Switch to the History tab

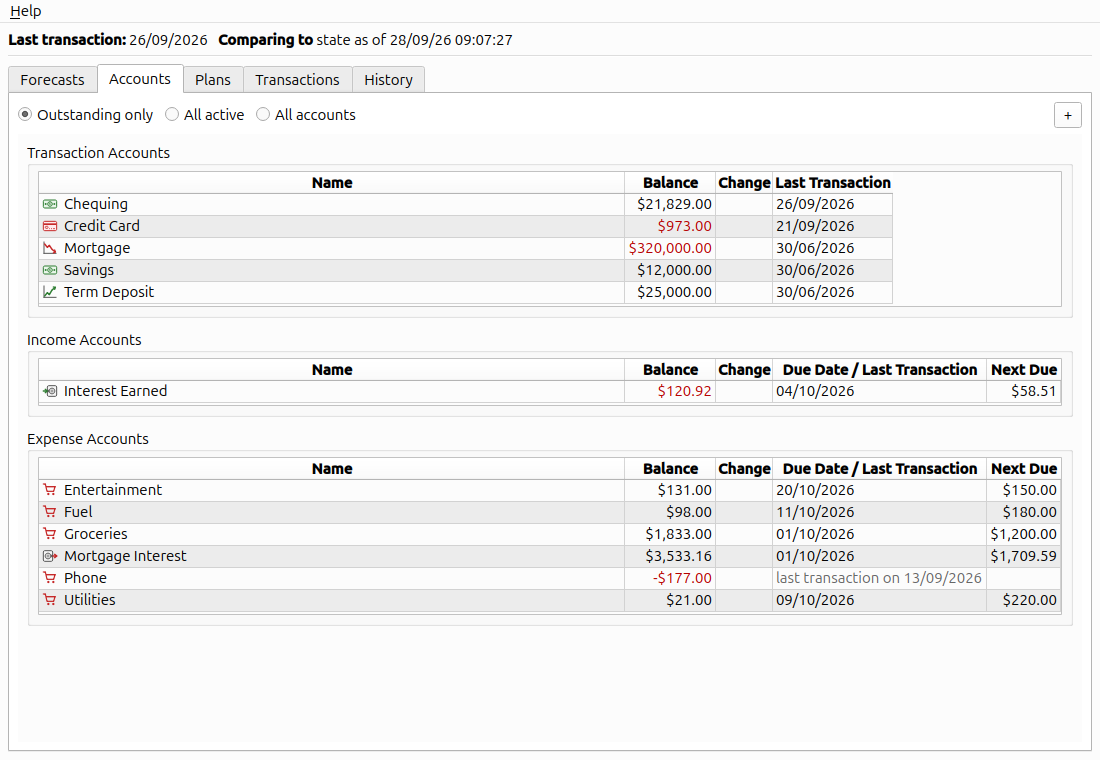point(389,80)
